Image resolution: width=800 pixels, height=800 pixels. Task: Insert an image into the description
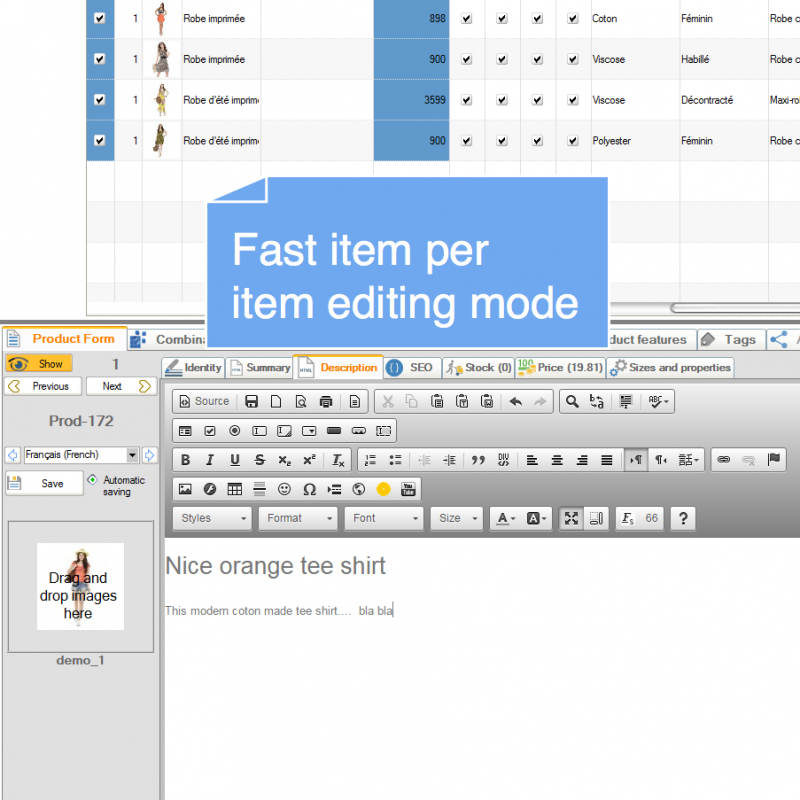coord(185,489)
